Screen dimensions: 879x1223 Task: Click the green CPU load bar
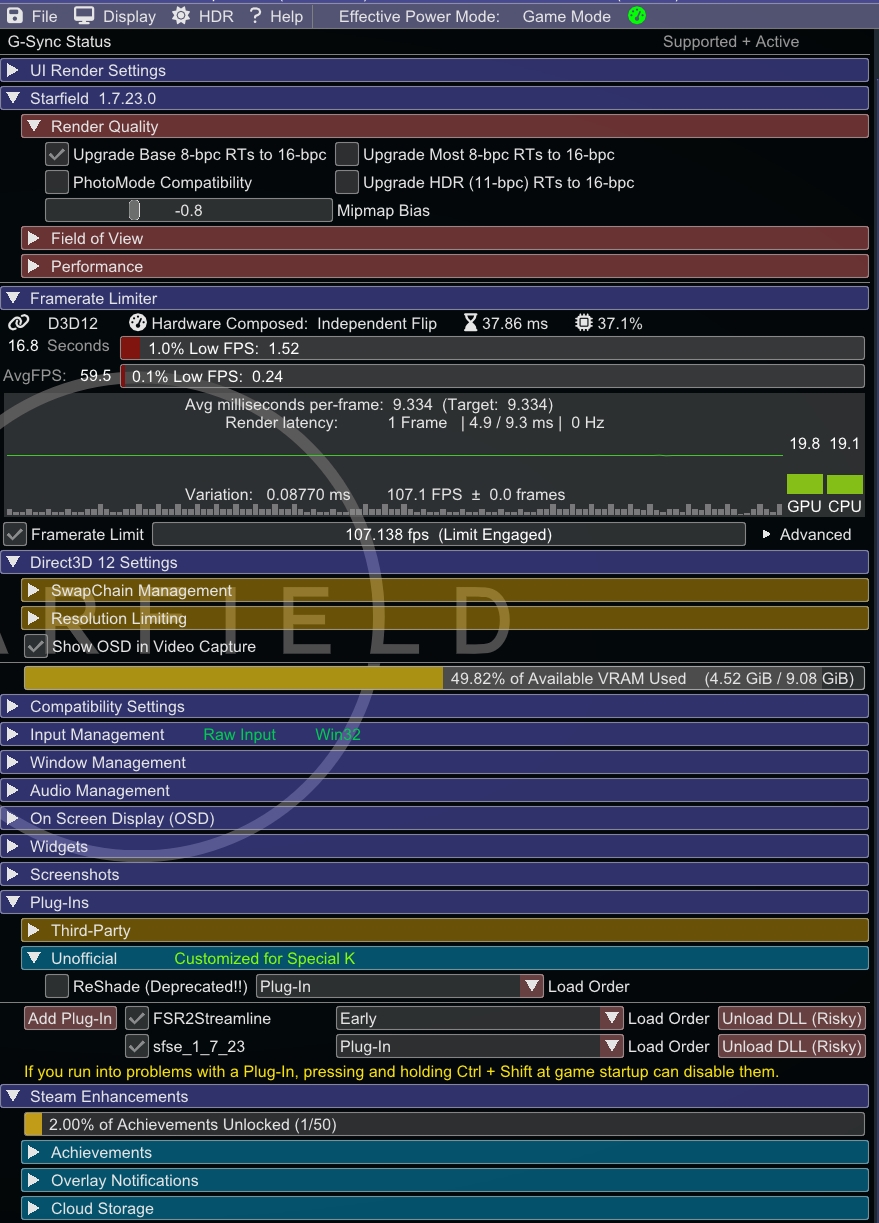(x=844, y=484)
